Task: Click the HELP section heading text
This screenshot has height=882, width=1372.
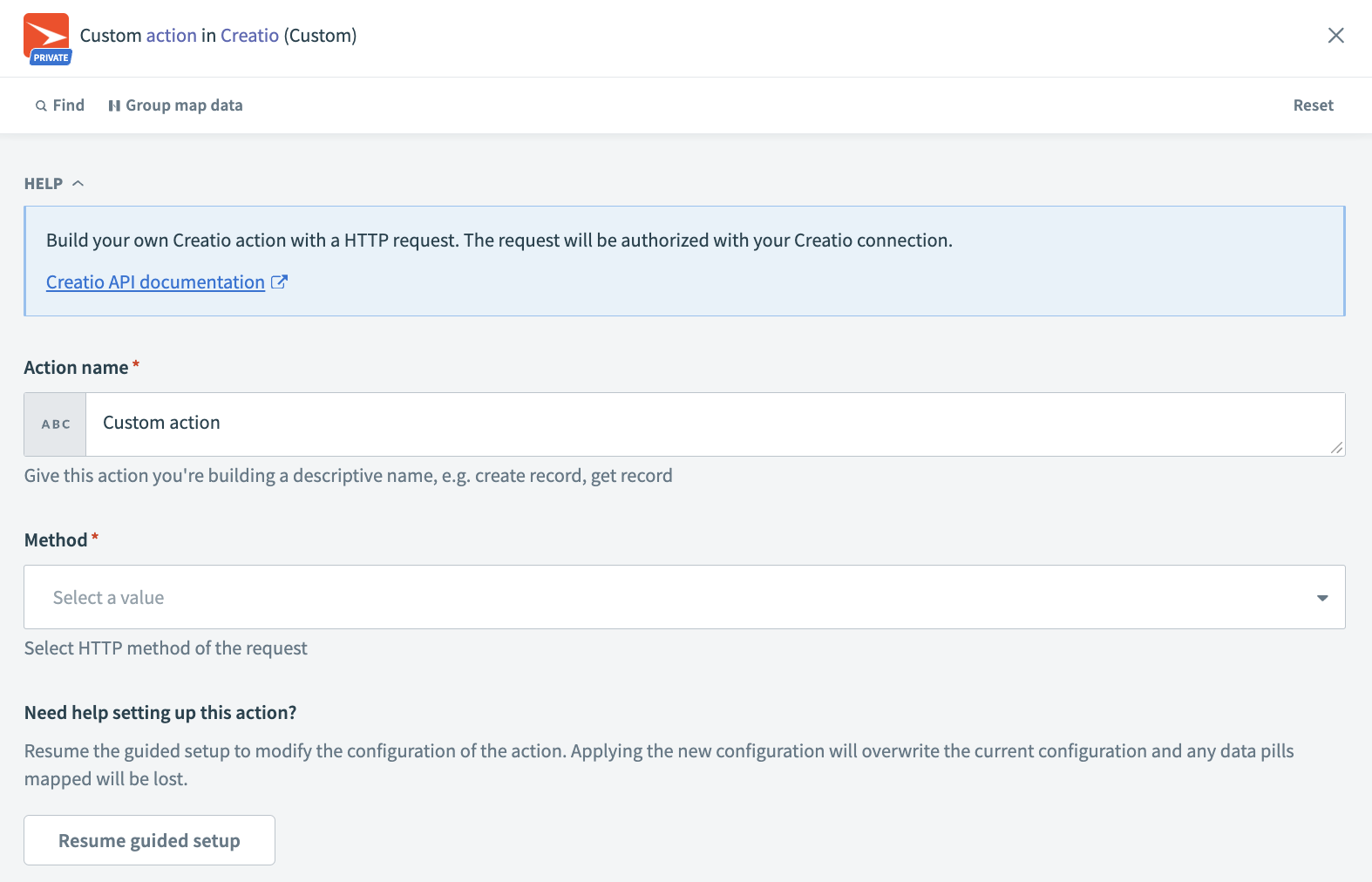Action: coord(44,184)
